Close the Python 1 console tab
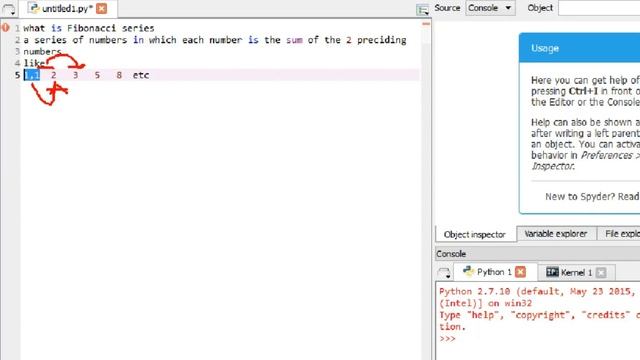 pyautogui.click(x=520, y=272)
